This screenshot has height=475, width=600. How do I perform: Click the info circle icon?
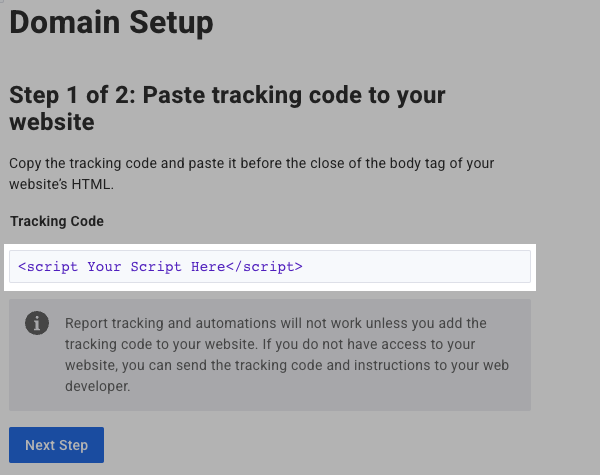(37, 323)
